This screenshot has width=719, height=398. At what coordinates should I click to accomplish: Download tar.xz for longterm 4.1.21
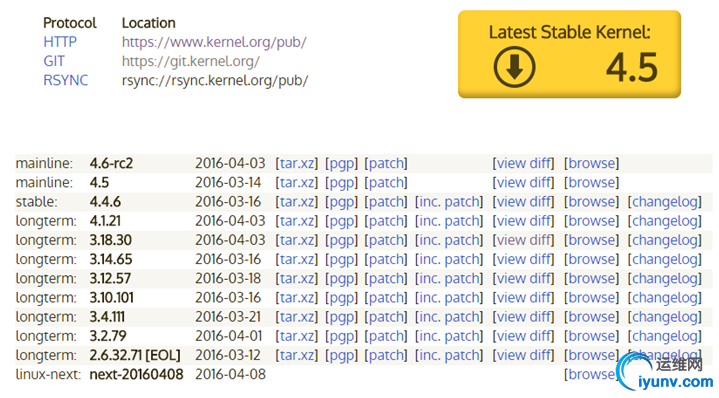pos(297,221)
